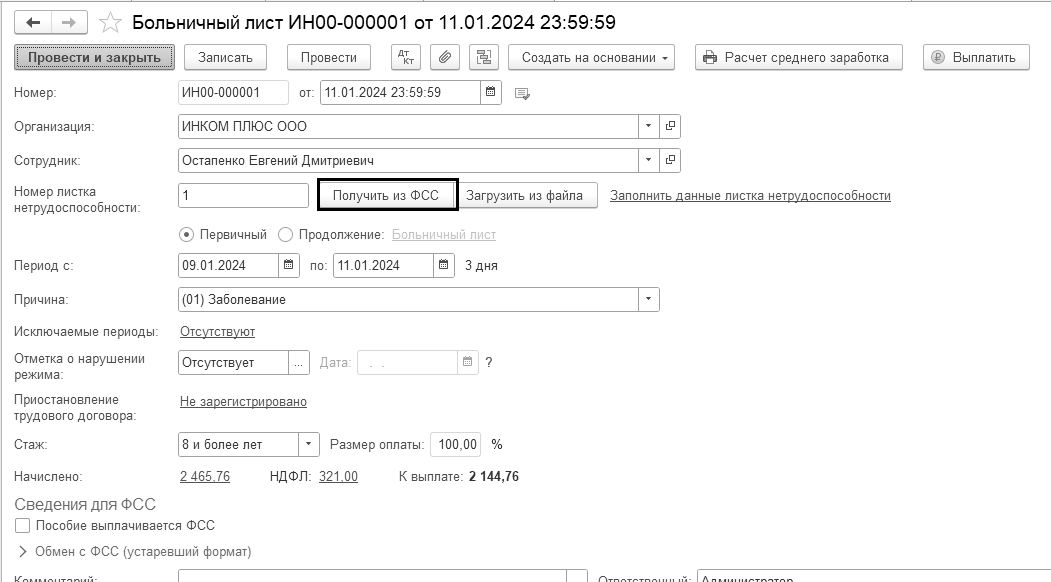Open accrued amount 2 465,76 link

204,477
